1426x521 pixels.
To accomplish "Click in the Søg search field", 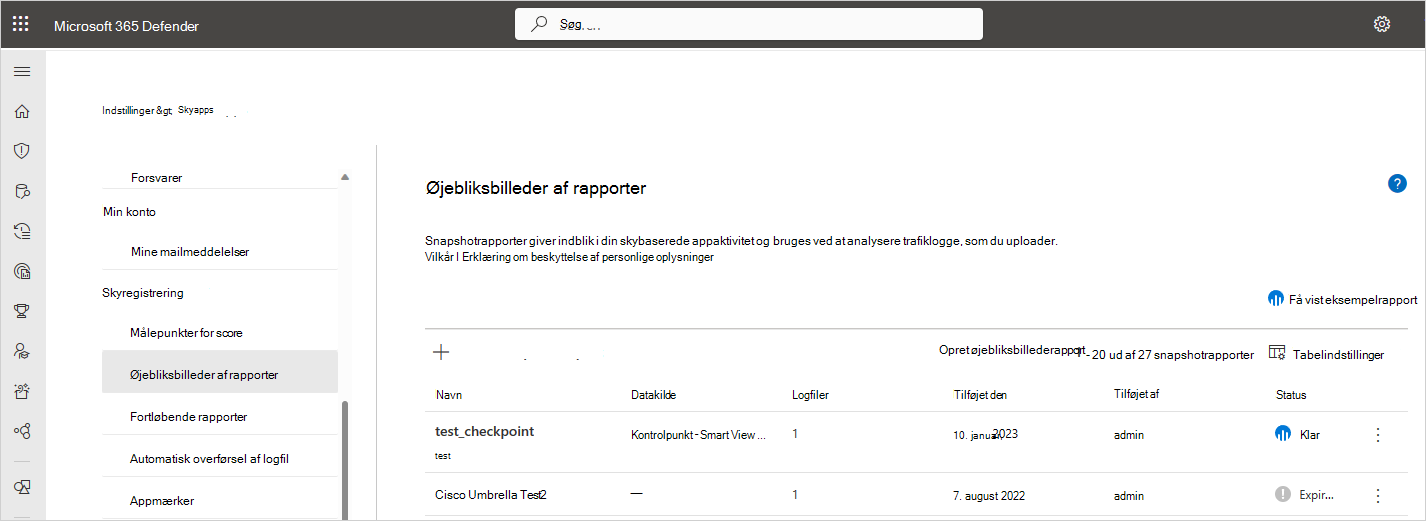I will 748,25.
